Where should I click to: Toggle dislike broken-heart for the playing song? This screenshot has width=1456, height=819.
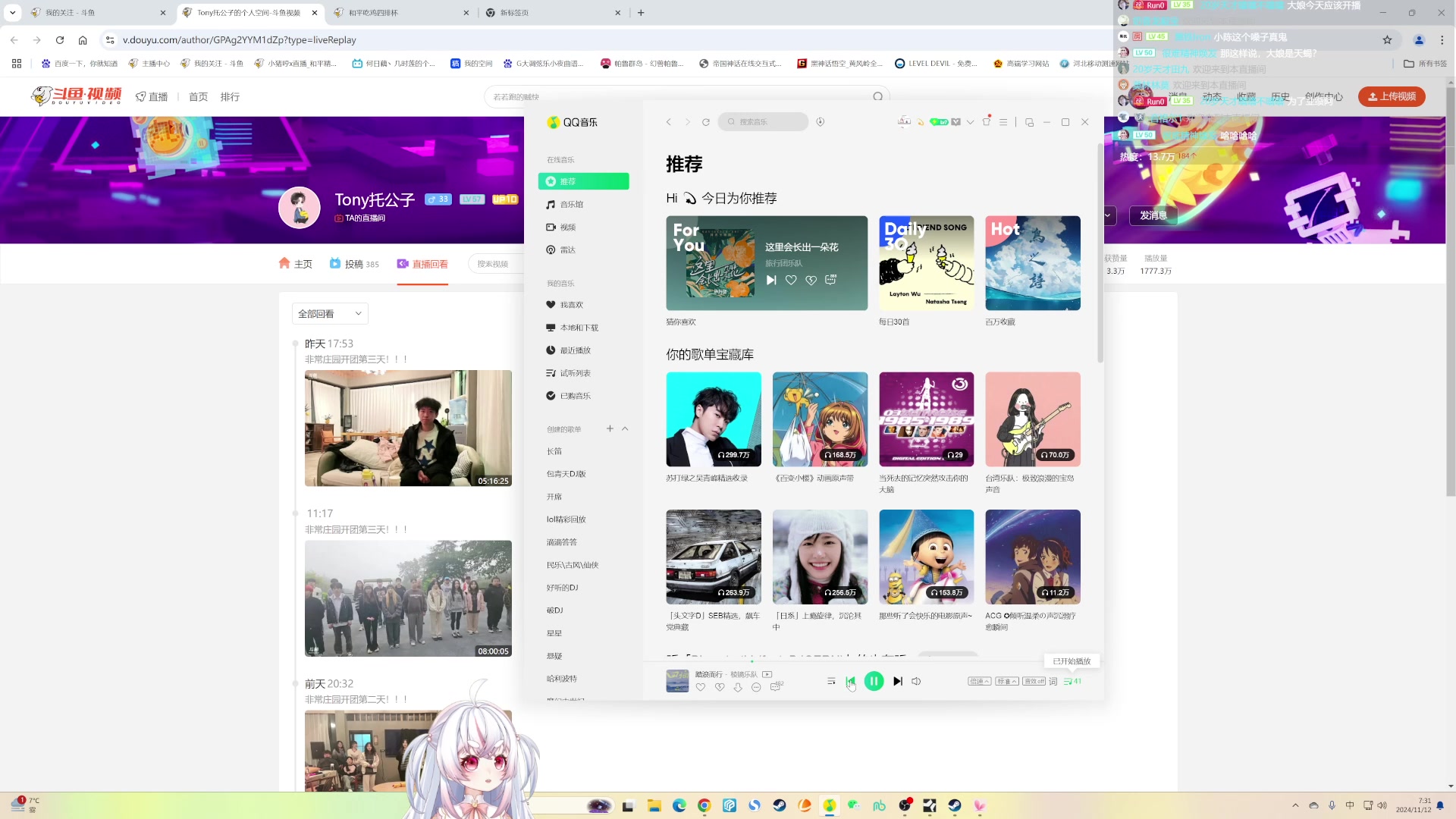pyautogui.click(x=720, y=687)
